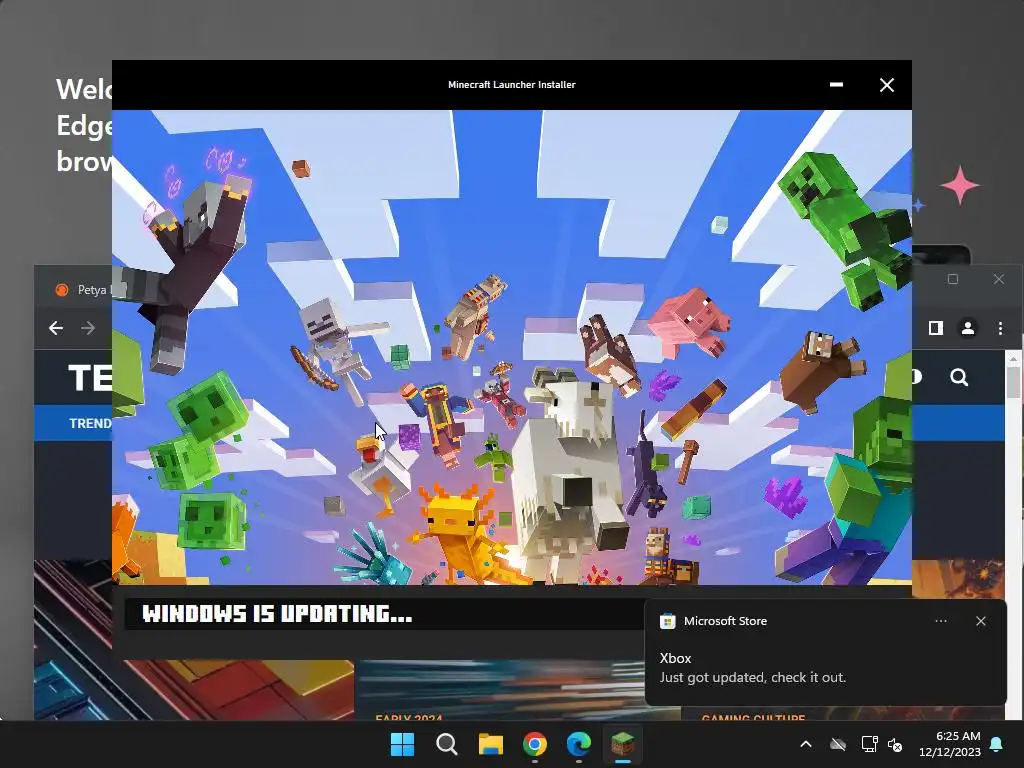Image resolution: width=1024 pixels, height=768 pixels.
Task: Open Chrome three-dot menu
Action: pyautogui.click(x=1000, y=328)
